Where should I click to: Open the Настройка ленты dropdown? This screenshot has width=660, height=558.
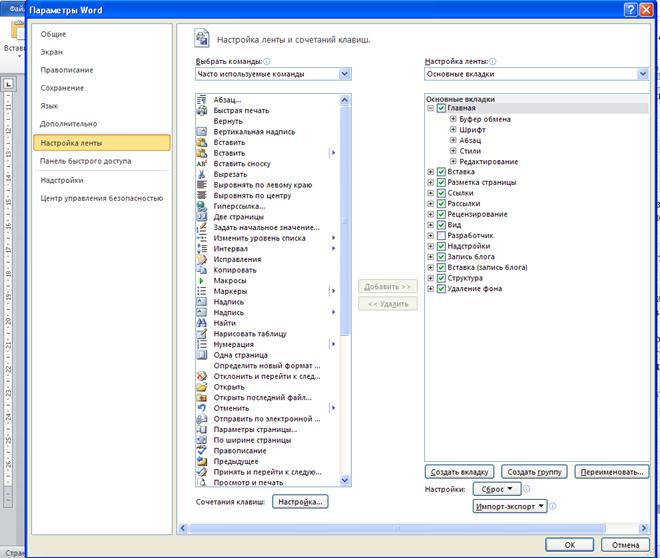643,74
